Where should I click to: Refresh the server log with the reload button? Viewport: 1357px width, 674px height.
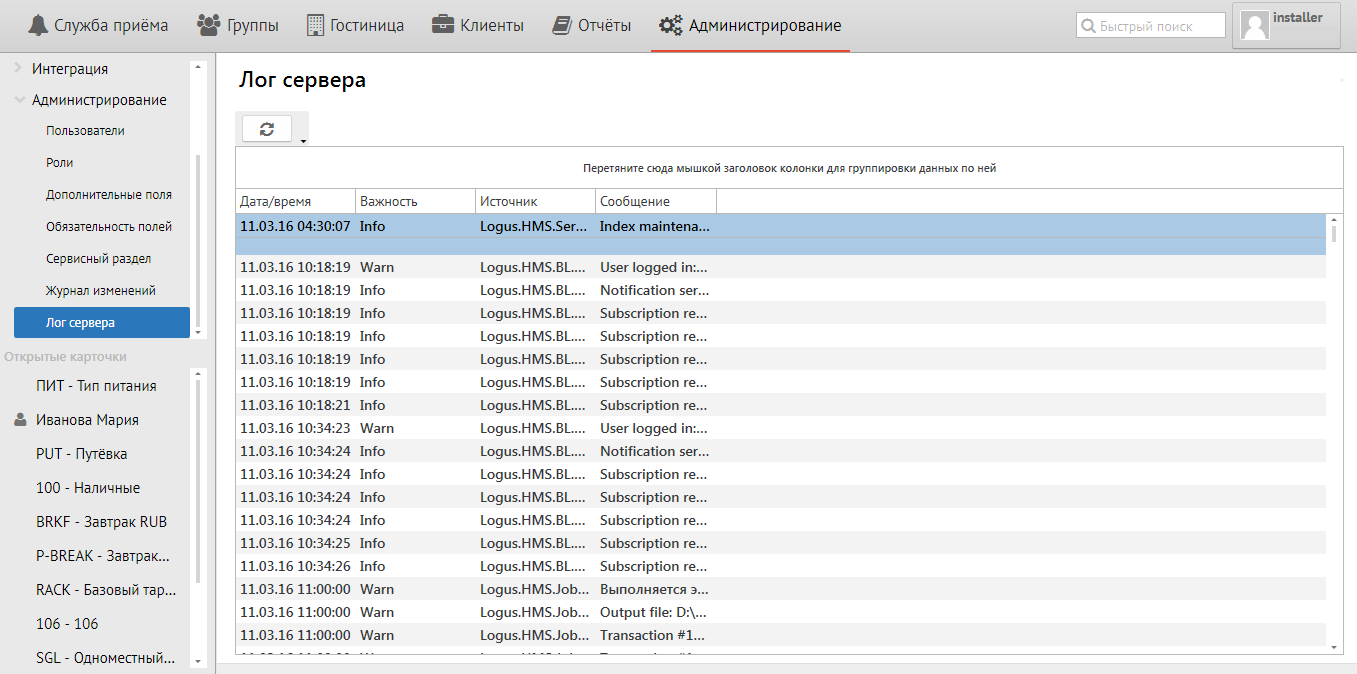[266, 128]
